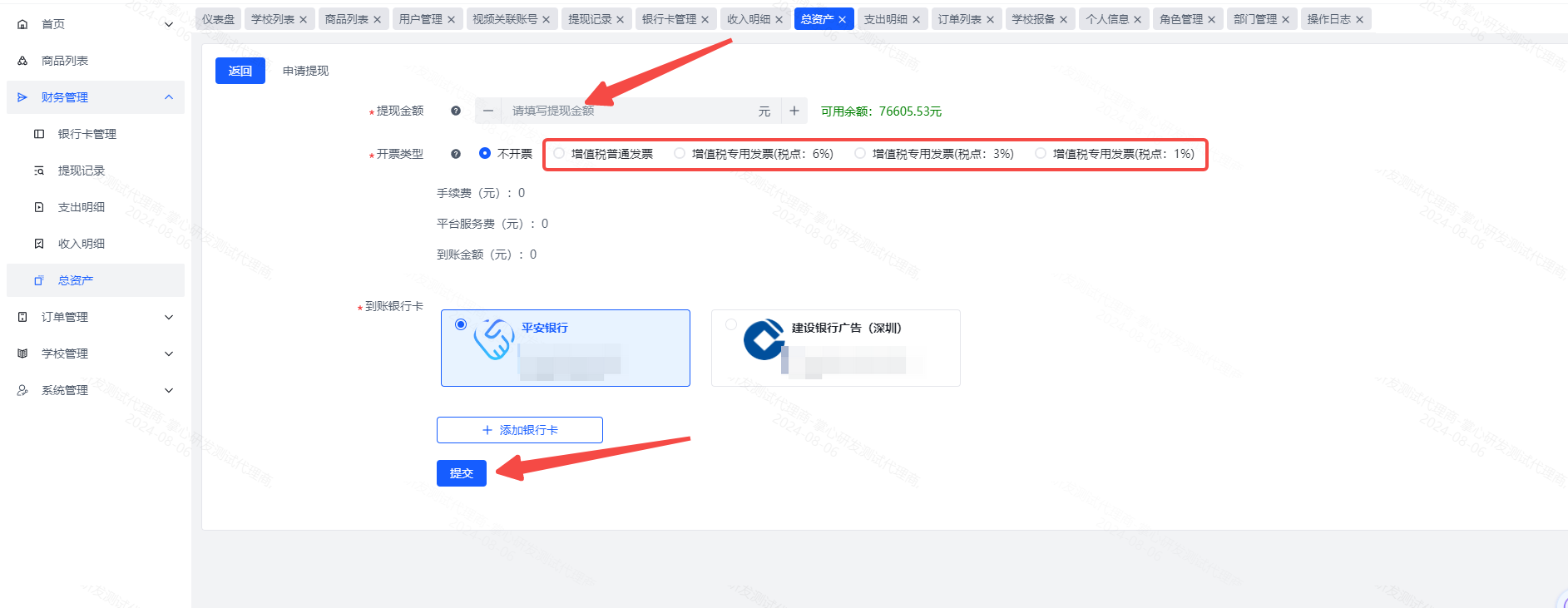Click the 添加银行卡 button

519,430
